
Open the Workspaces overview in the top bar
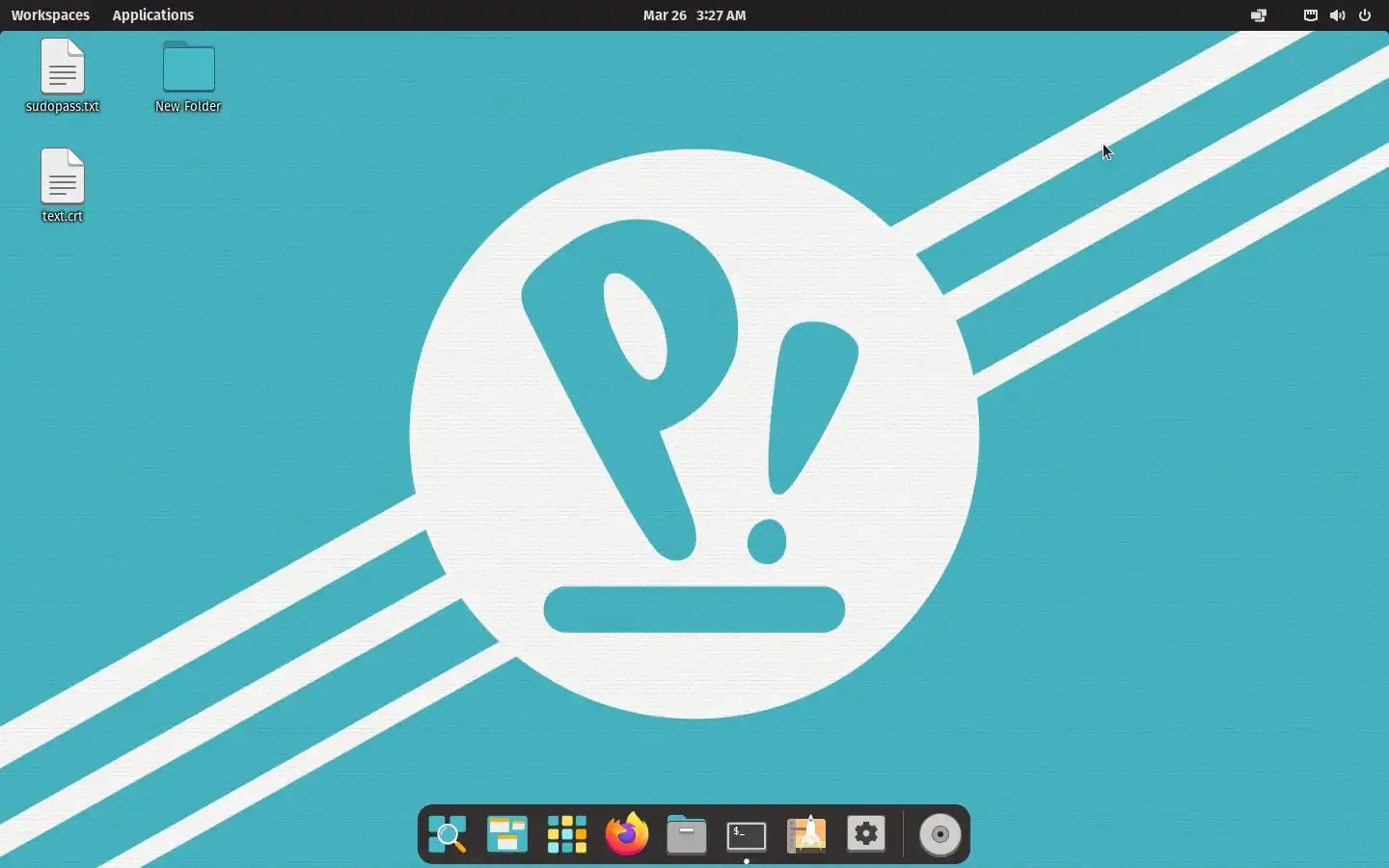(x=50, y=15)
